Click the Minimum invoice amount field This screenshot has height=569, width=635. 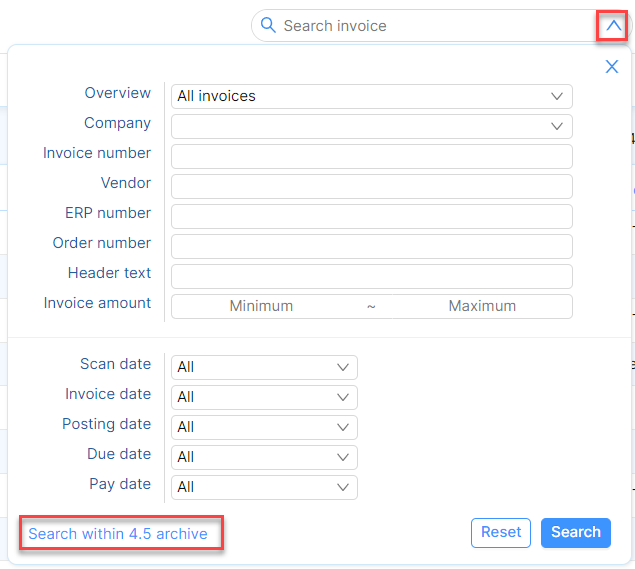[x=262, y=306]
